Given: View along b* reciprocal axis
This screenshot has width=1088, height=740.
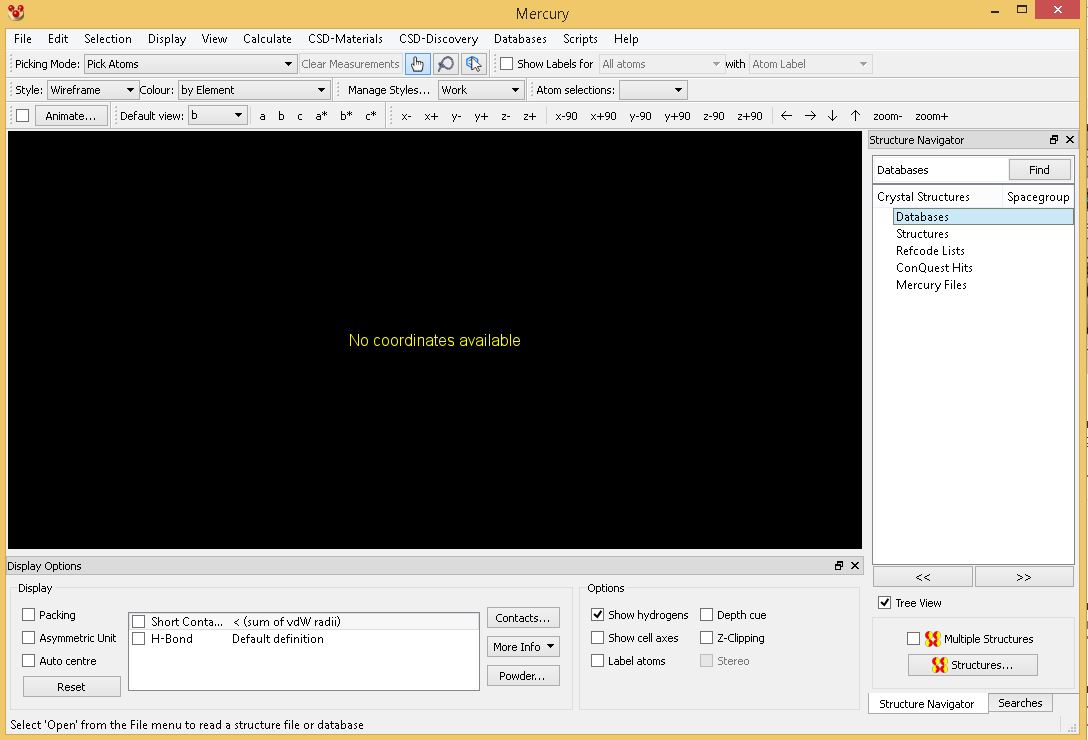Looking at the screenshot, I should tap(346, 116).
